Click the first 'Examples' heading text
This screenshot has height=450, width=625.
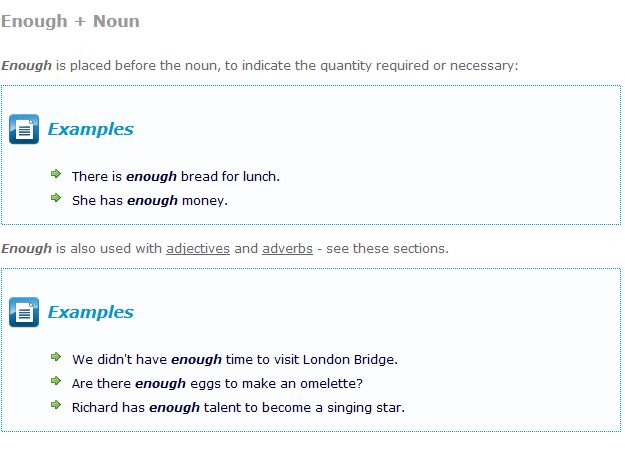click(x=90, y=129)
